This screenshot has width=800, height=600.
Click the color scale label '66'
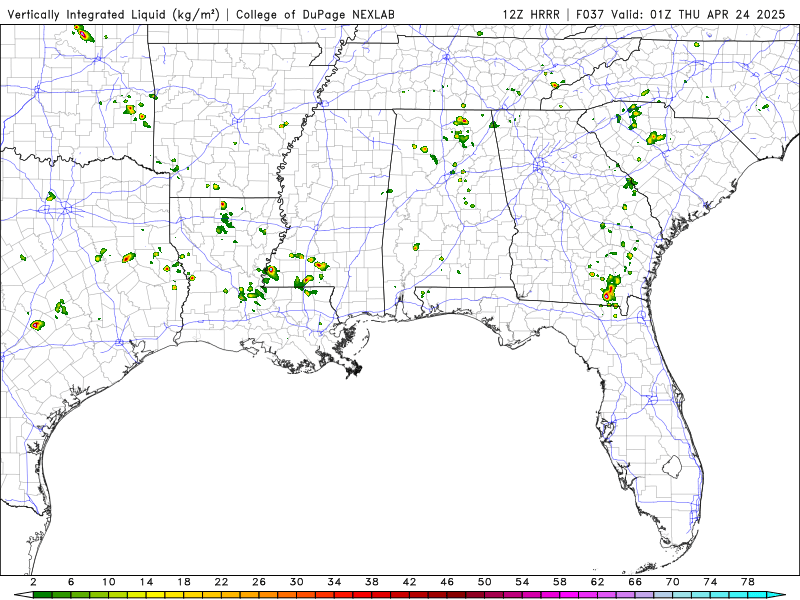(x=635, y=582)
